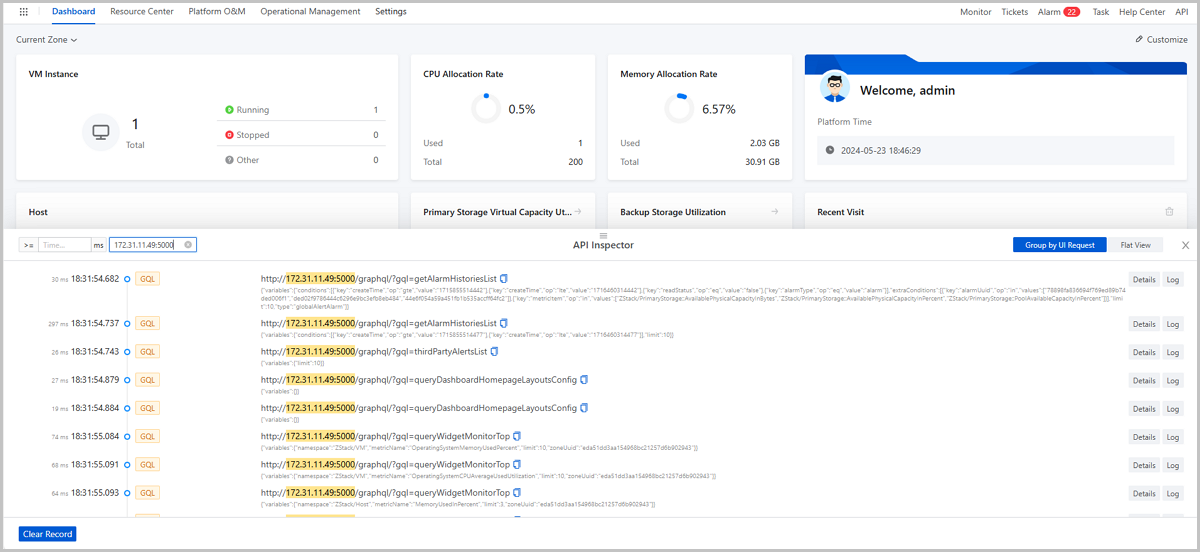1200x552 pixels.
Task: Click the Customize dashboard pencil icon
Action: click(1139, 40)
